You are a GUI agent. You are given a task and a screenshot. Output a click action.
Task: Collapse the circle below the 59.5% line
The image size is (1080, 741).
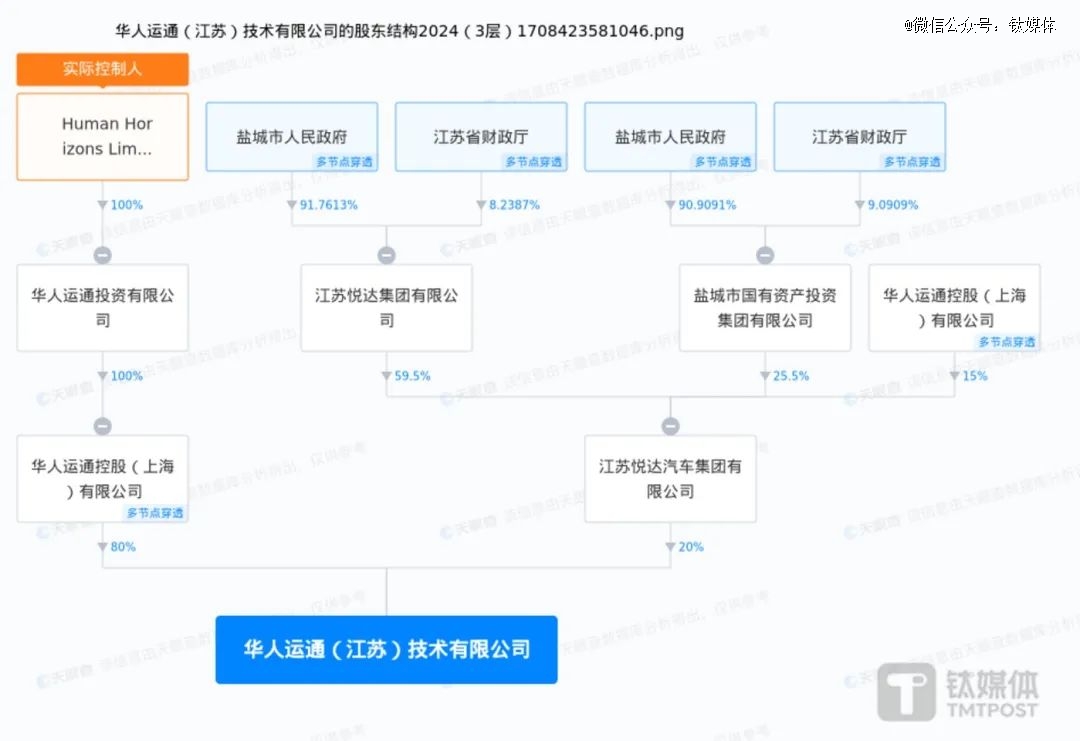pos(670,426)
